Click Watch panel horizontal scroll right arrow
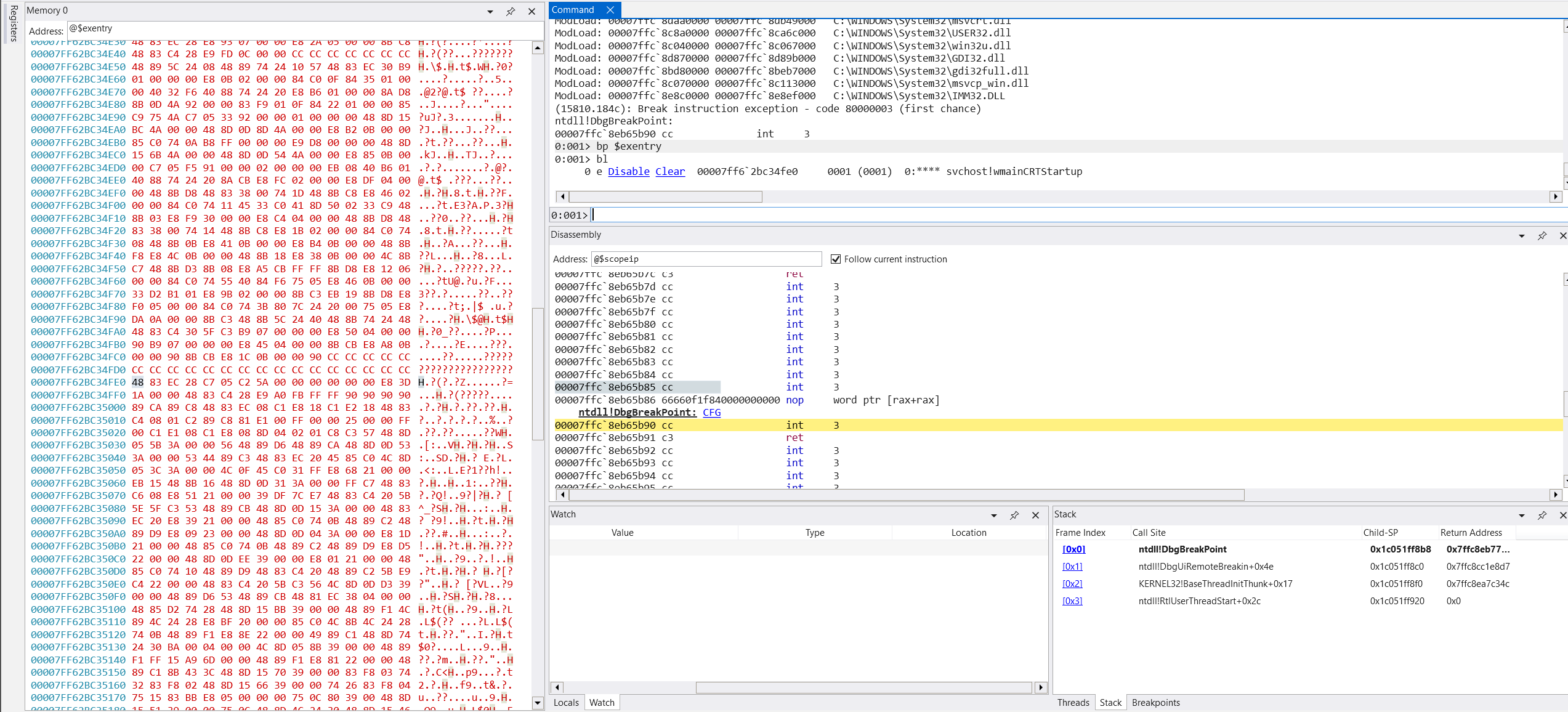 point(1041,688)
